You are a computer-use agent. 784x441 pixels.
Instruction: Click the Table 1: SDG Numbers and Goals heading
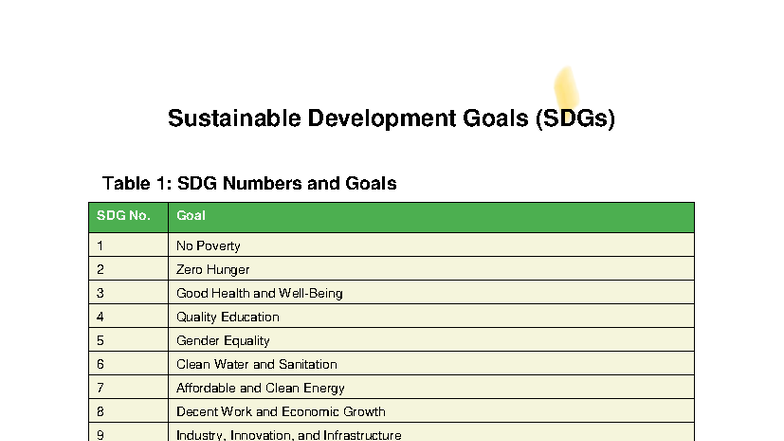pyautogui.click(x=249, y=183)
